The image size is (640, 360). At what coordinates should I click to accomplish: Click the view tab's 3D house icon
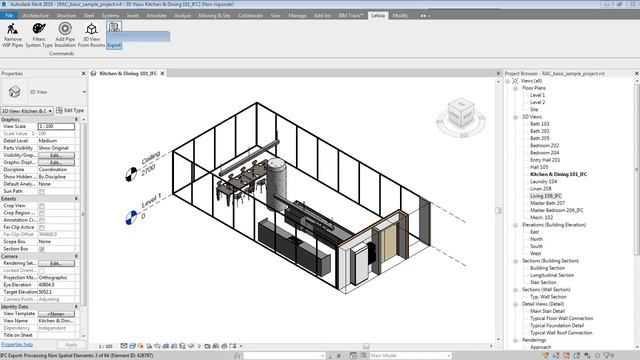93,73
